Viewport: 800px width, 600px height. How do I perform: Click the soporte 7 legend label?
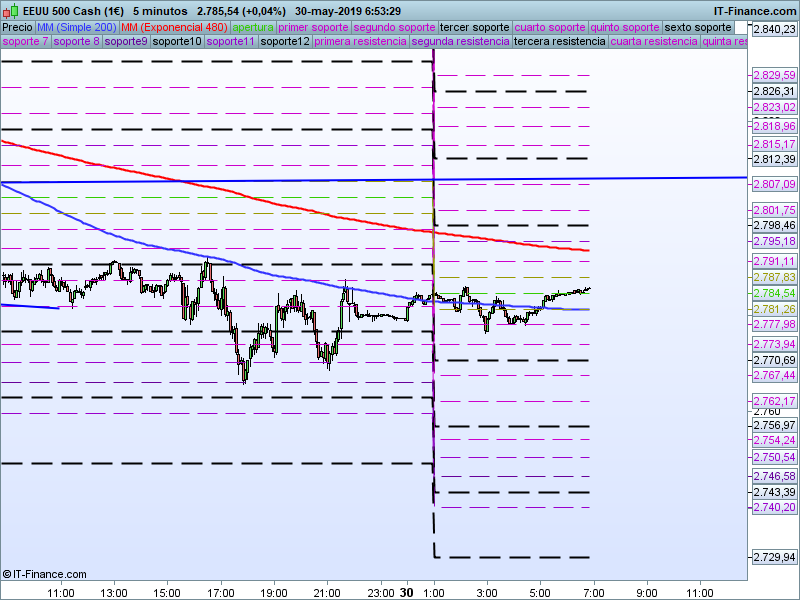(x=26, y=41)
